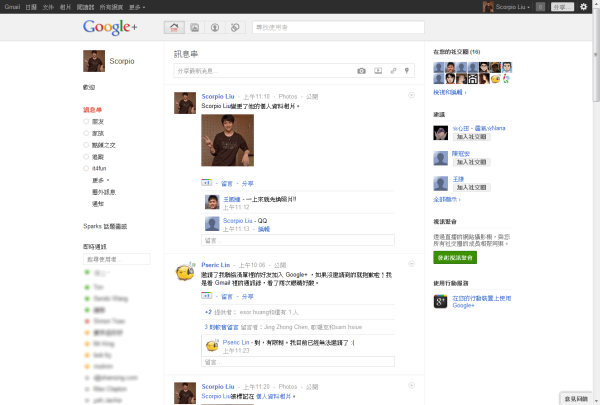Open settings gear icon in top bar
Viewport: 600px width, 405px height.
[x=584, y=7]
